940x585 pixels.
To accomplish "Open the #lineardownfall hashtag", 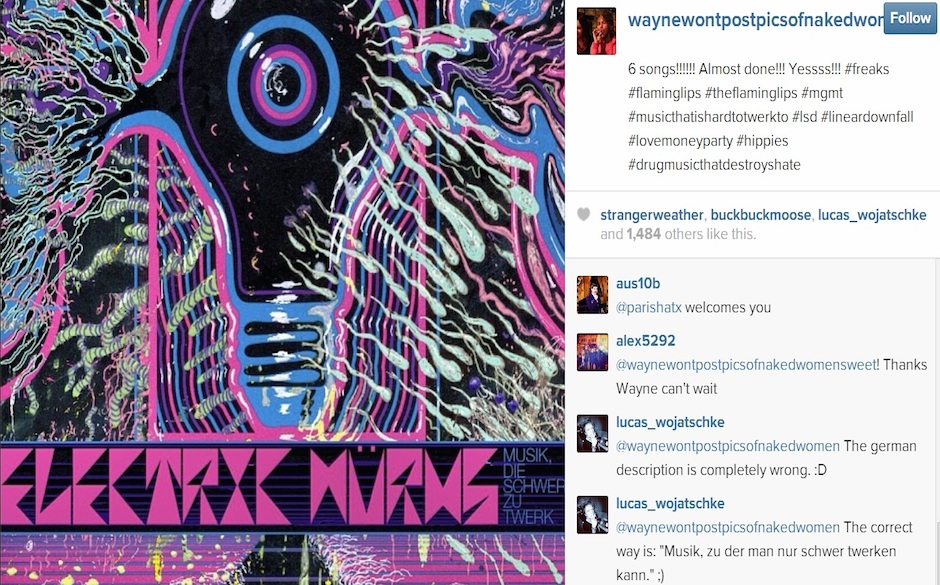I will coord(867,117).
